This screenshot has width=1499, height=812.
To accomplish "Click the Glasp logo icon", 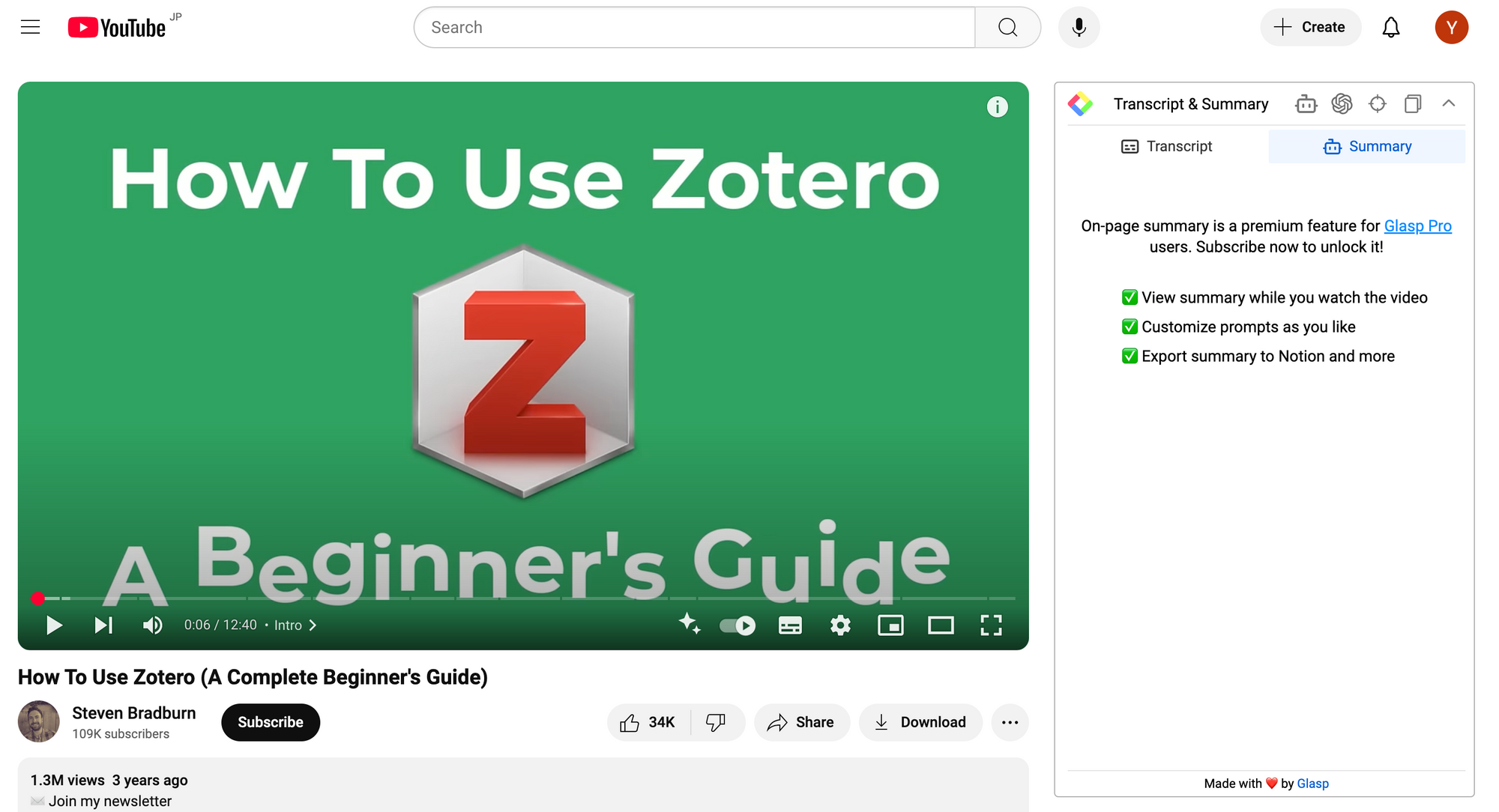I will (1080, 103).
